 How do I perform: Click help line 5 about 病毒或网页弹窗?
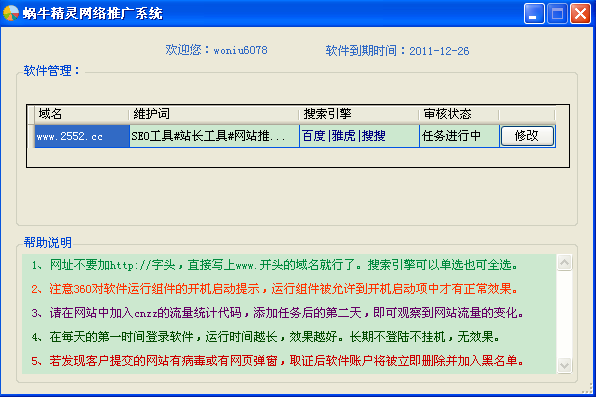coord(277,360)
